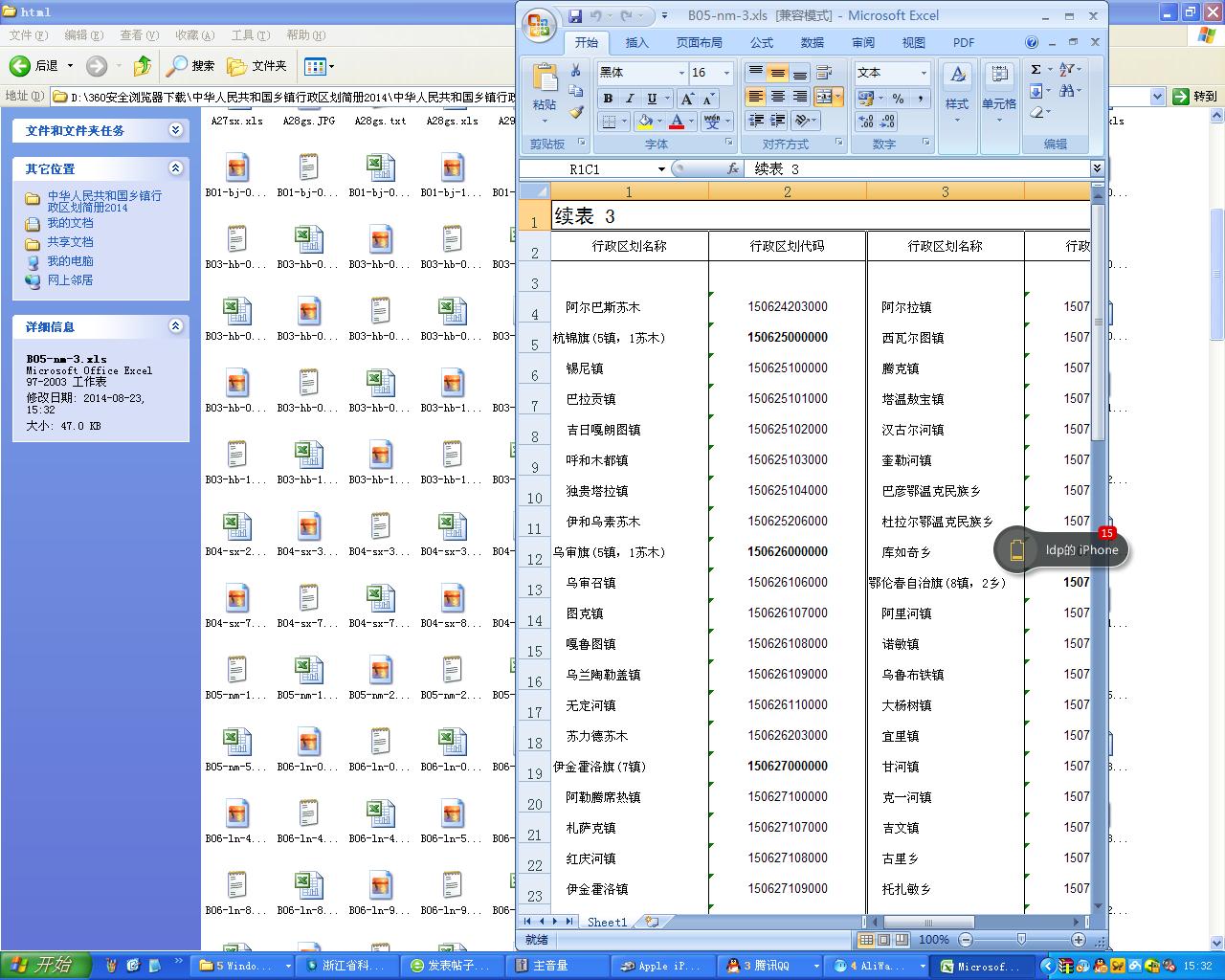The image size is (1225, 980).
Task: Expand the Name Box dropdown arrow
Action: click(x=660, y=169)
